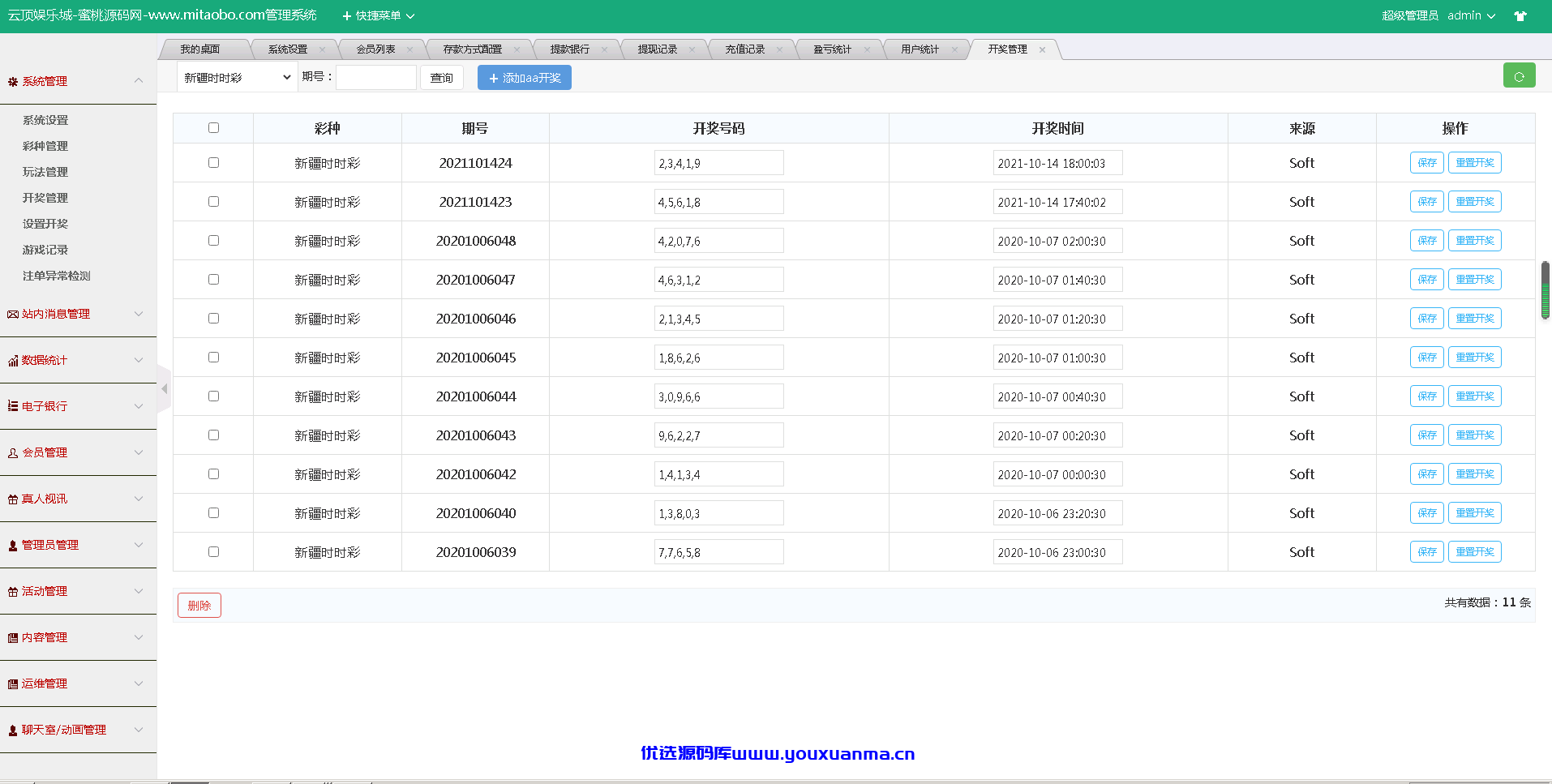
Task: Expand the 数据统计 sidebar section chevron
Action: coord(139,360)
